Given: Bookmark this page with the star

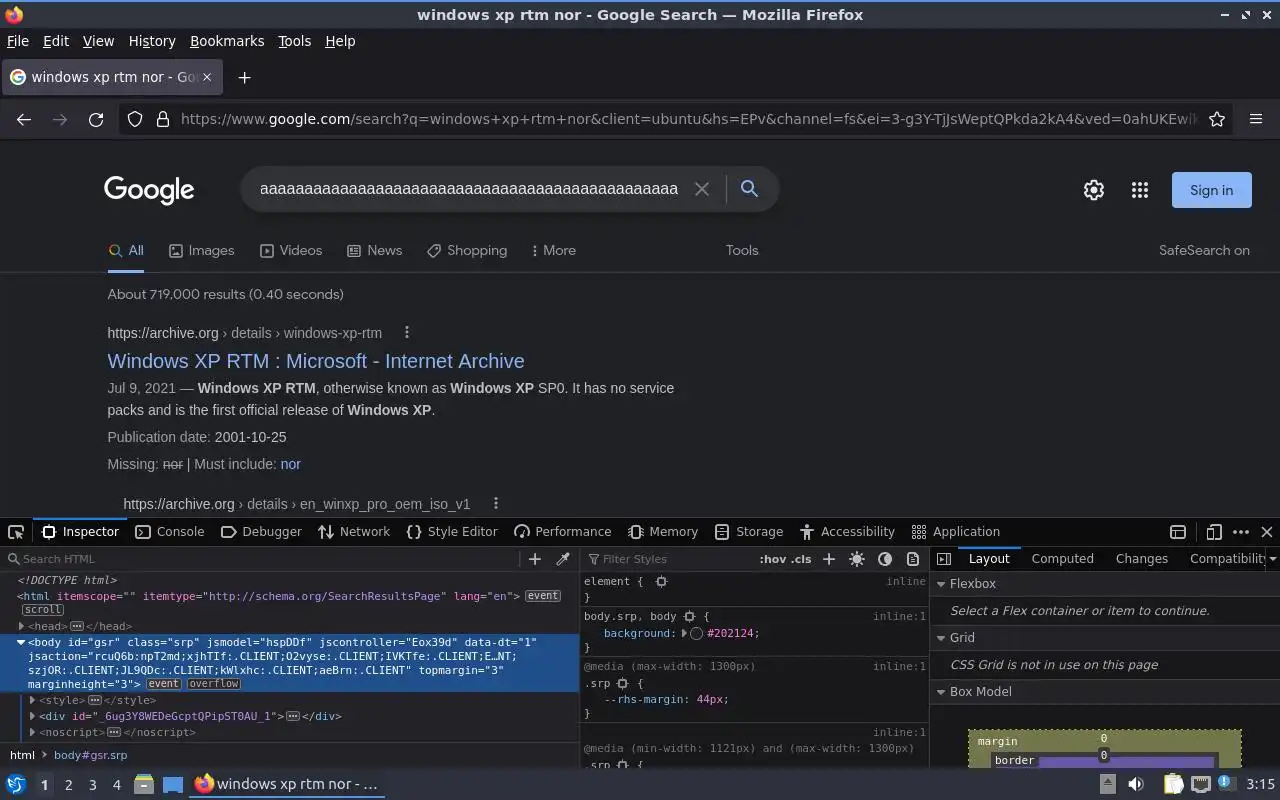Looking at the screenshot, I should tap(1217, 119).
